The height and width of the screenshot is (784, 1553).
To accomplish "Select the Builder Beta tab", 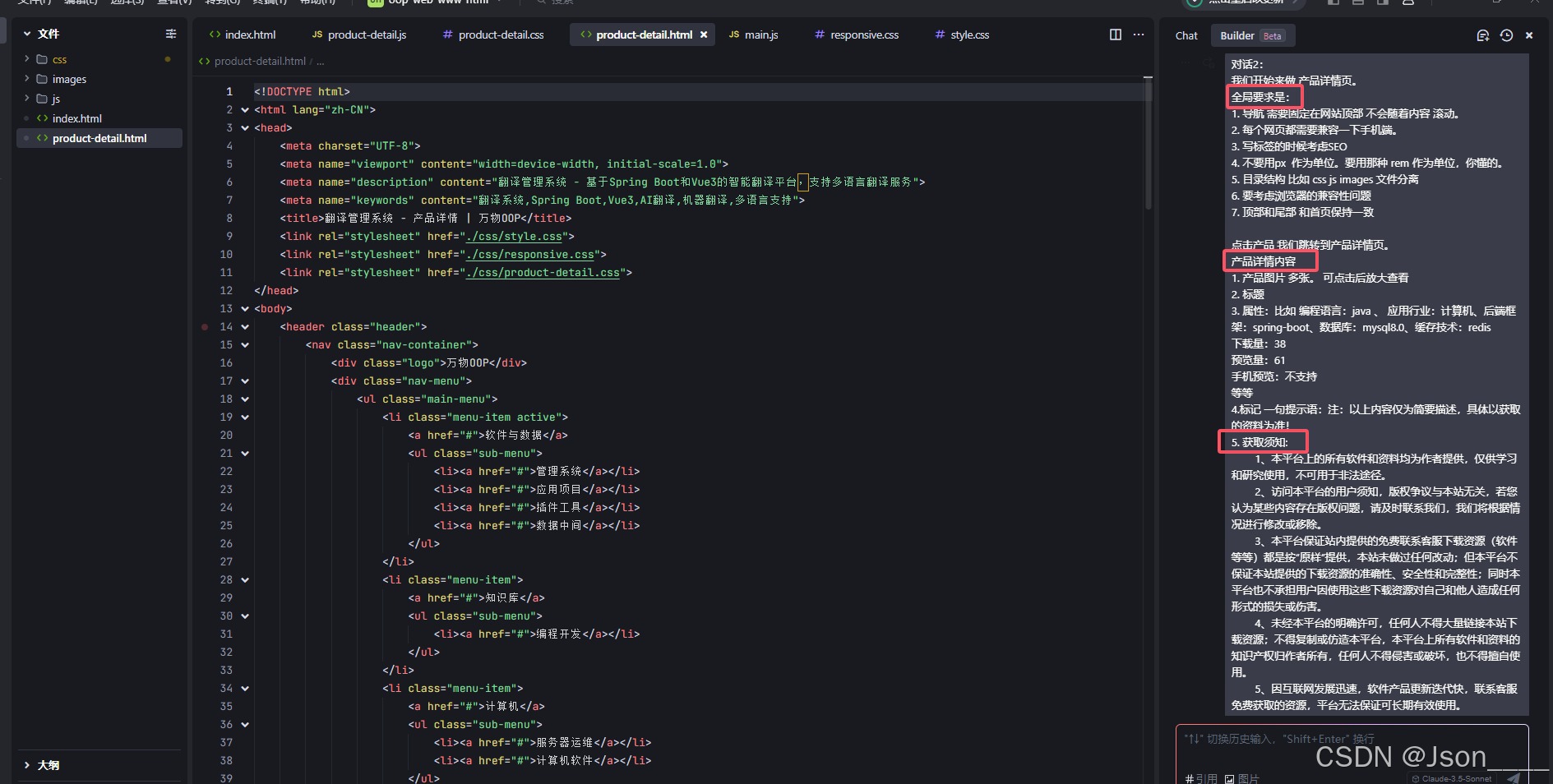I will 1251,35.
